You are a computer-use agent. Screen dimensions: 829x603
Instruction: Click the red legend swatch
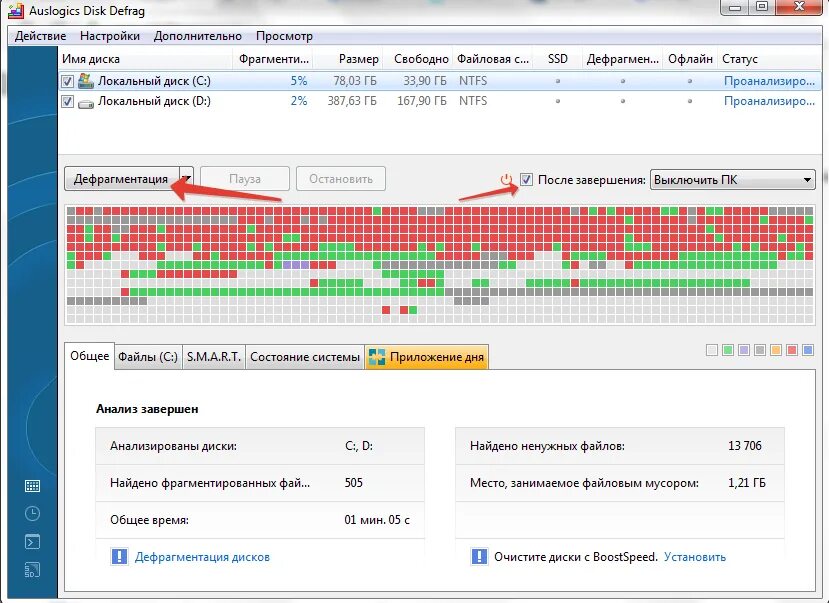(x=791, y=350)
